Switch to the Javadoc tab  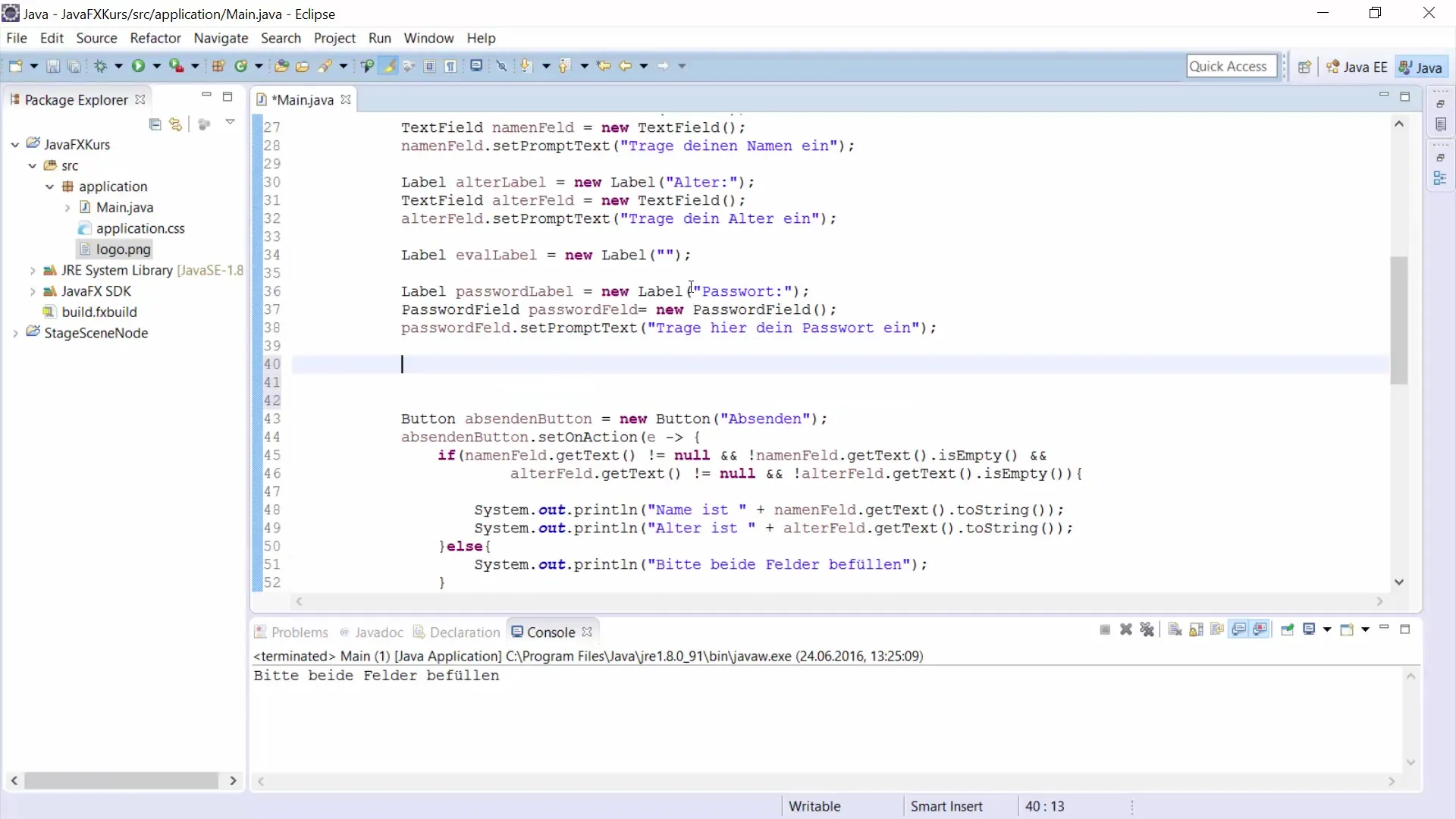coord(371,632)
